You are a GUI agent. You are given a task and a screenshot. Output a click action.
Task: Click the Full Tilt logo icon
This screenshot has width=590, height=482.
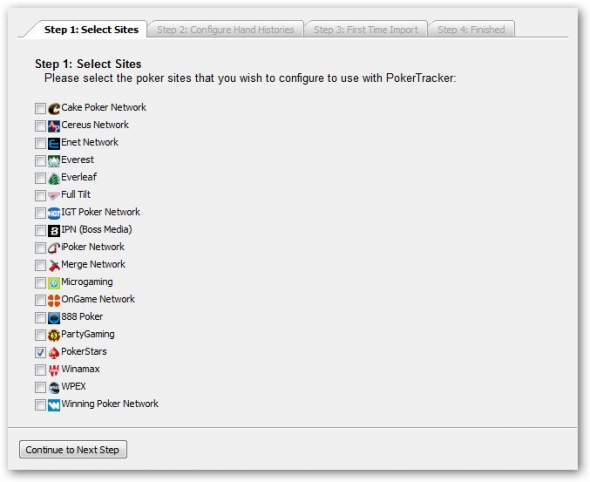[54, 196]
